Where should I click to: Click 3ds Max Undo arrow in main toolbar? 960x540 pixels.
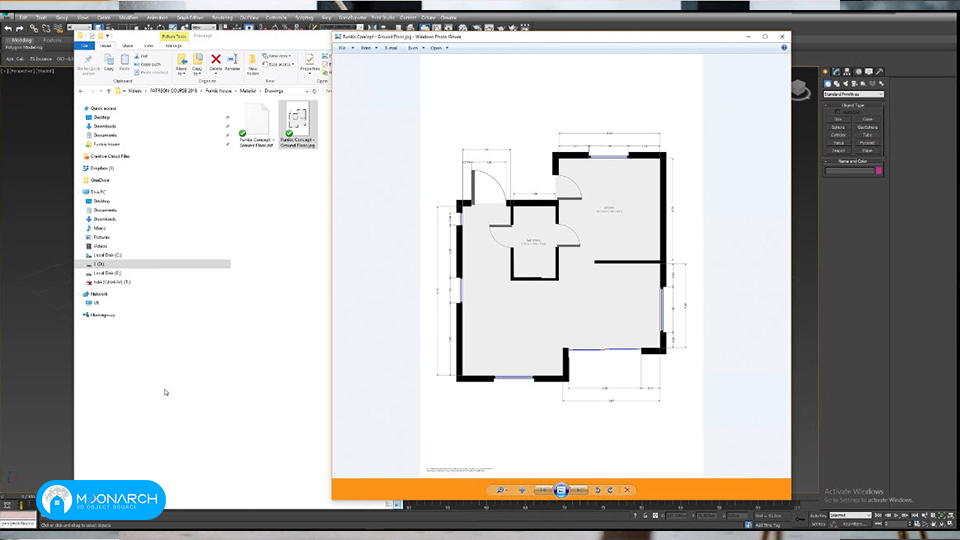[8, 28]
